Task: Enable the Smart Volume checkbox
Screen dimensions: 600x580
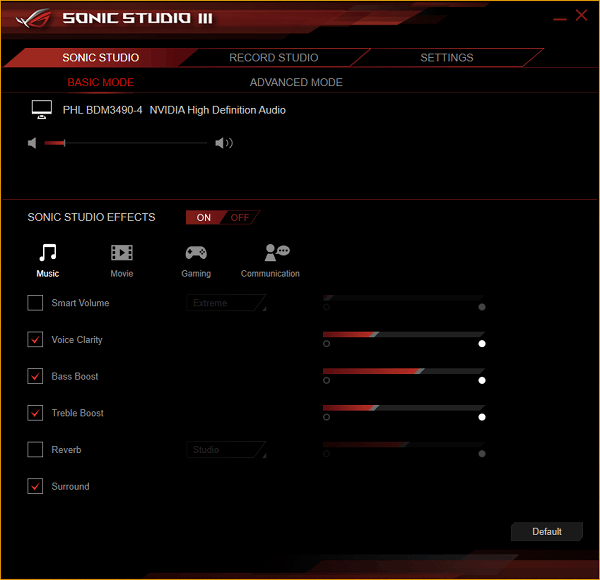Action: tap(35, 303)
